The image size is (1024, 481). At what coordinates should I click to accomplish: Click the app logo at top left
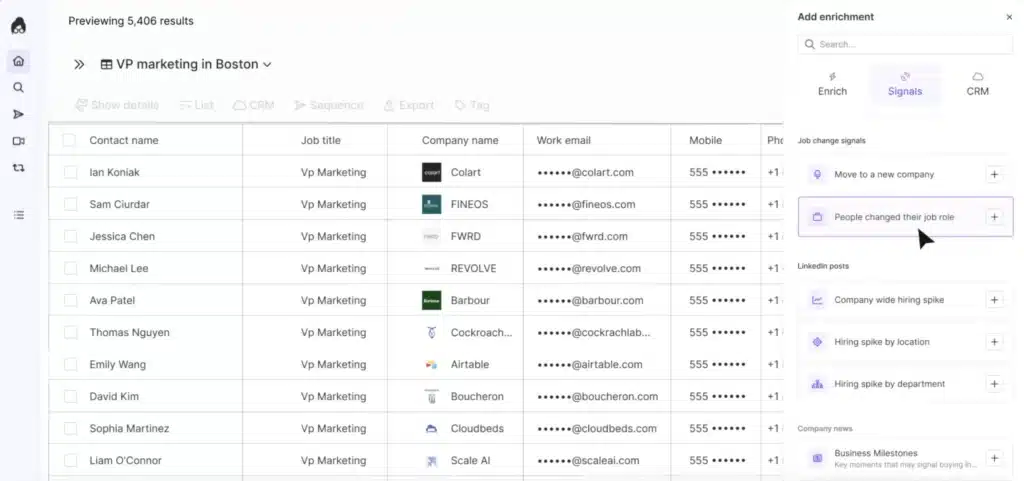pyautogui.click(x=18, y=26)
